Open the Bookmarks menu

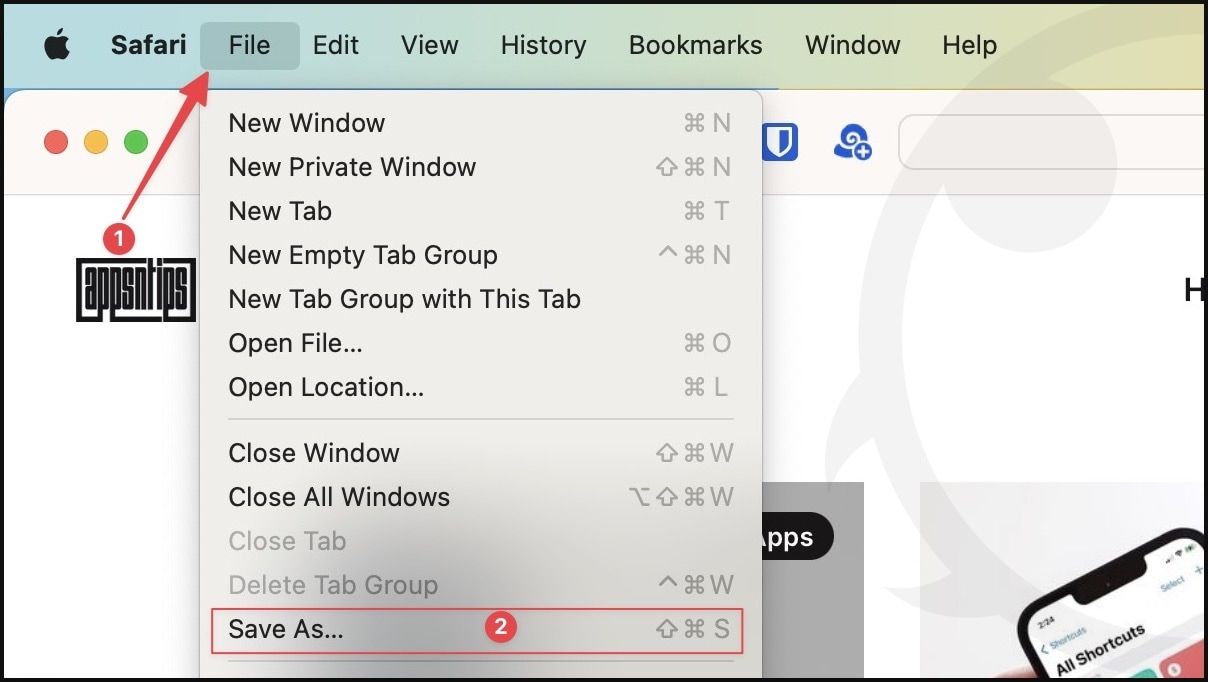click(695, 45)
